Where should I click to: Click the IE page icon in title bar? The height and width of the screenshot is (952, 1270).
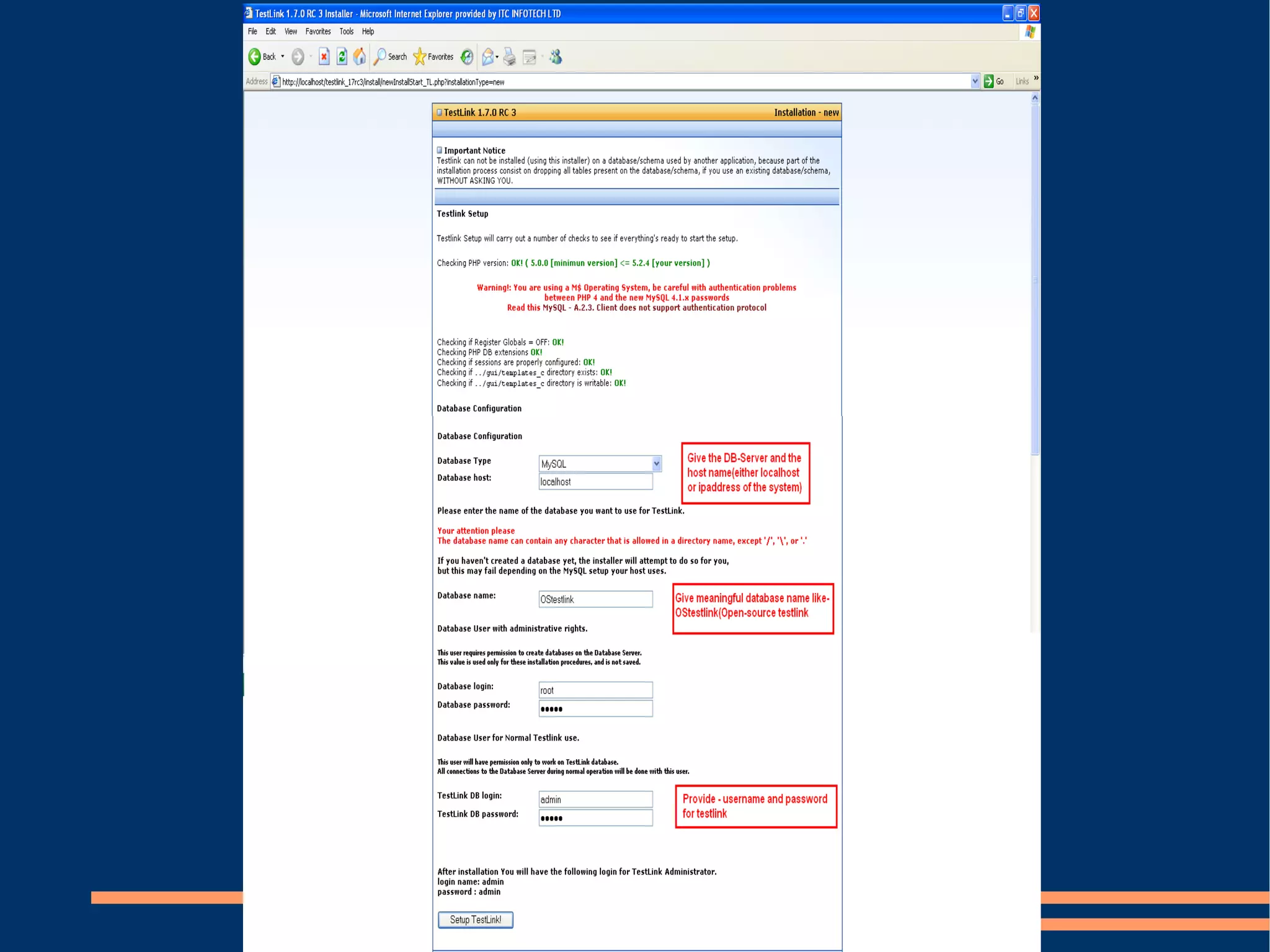(x=249, y=13)
